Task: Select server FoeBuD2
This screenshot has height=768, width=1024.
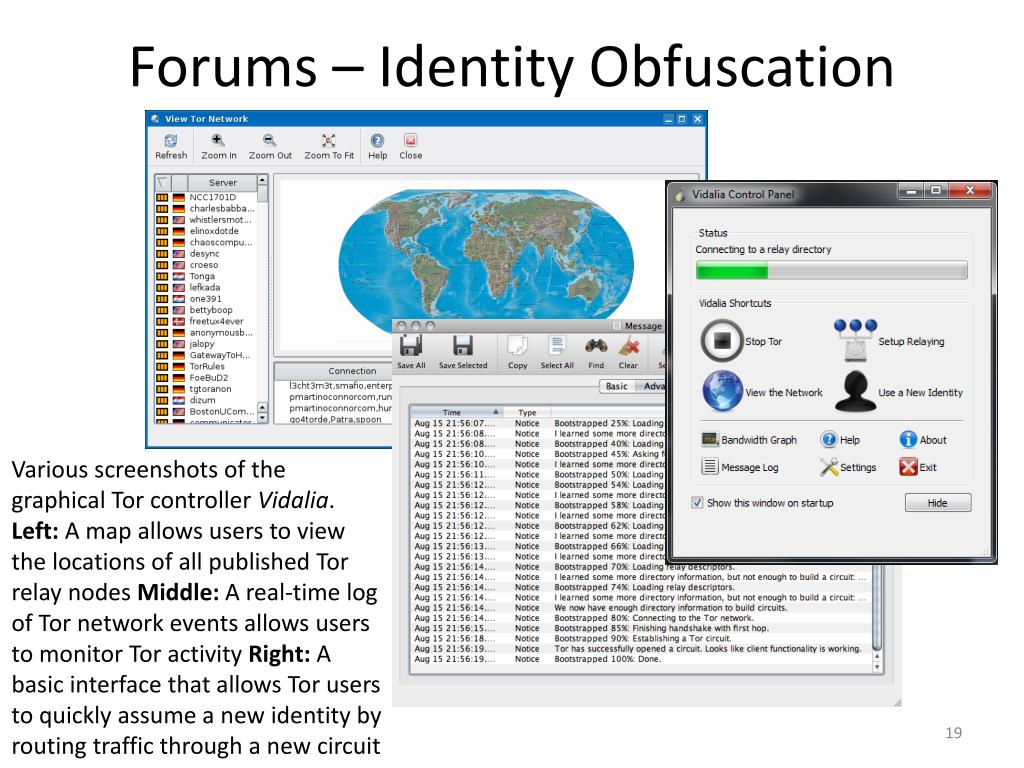Action: tap(205, 377)
